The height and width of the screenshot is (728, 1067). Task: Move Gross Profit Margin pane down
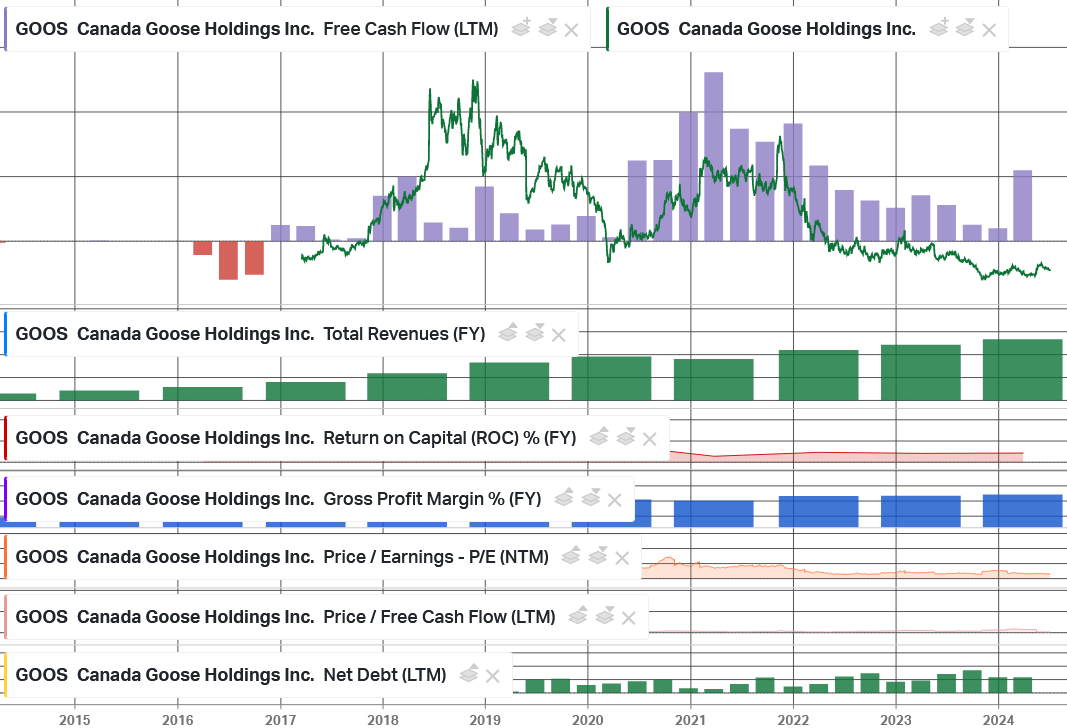[x=591, y=498]
